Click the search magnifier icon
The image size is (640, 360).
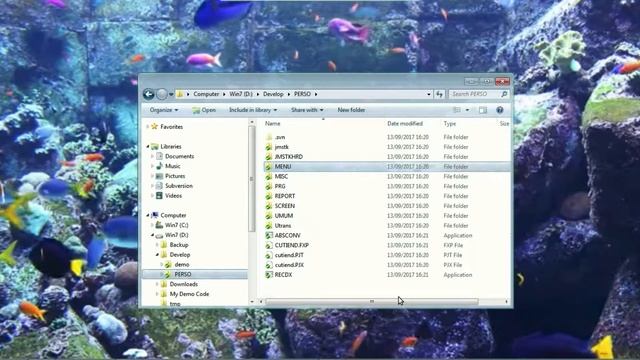click(504, 94)
